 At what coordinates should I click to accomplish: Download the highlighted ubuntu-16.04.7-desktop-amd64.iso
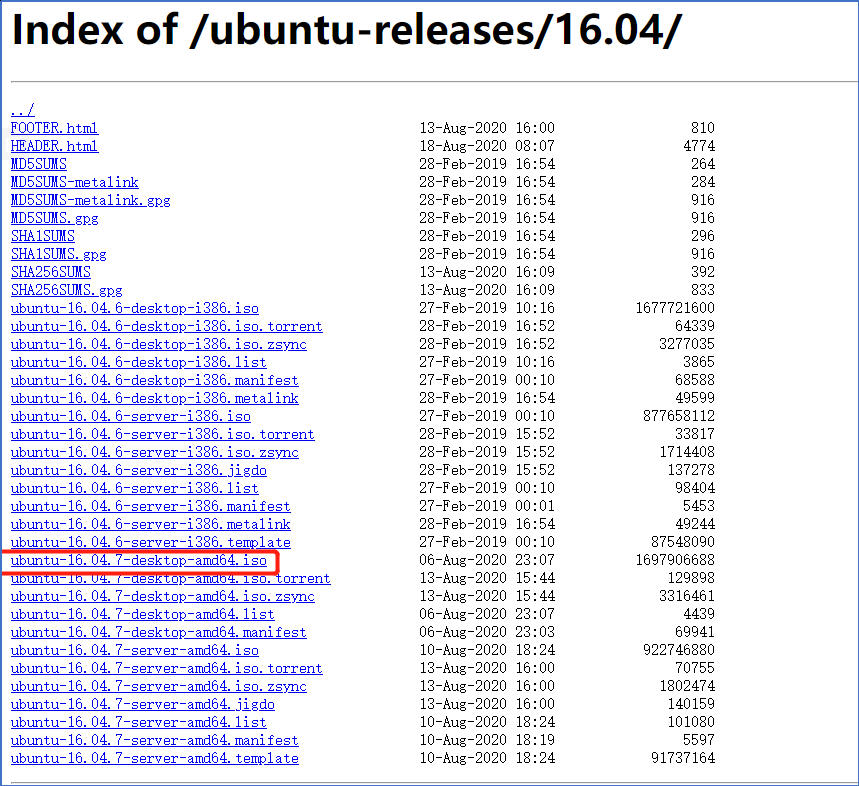(137, 560)
